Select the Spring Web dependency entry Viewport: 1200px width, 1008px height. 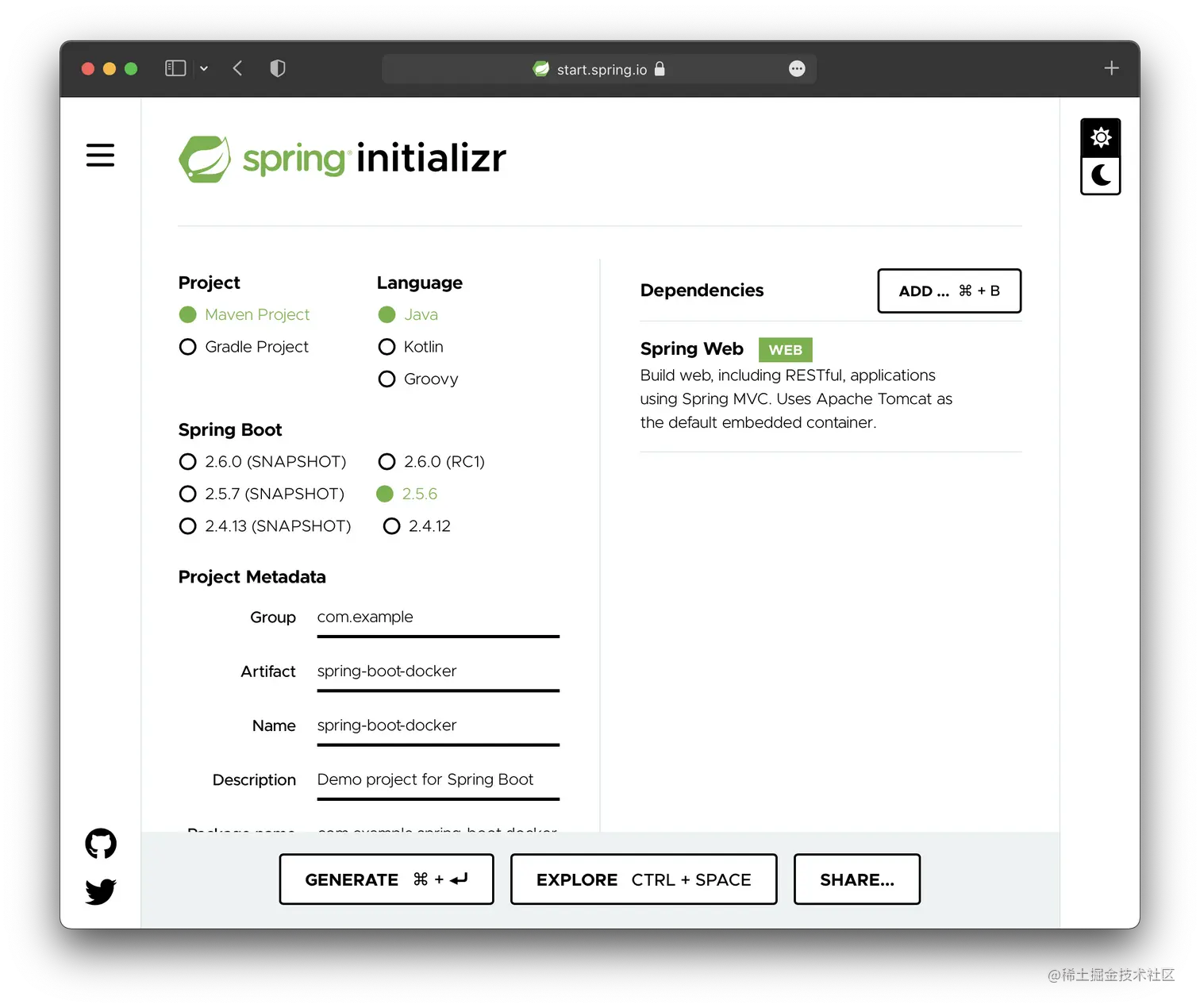[830, 385]
